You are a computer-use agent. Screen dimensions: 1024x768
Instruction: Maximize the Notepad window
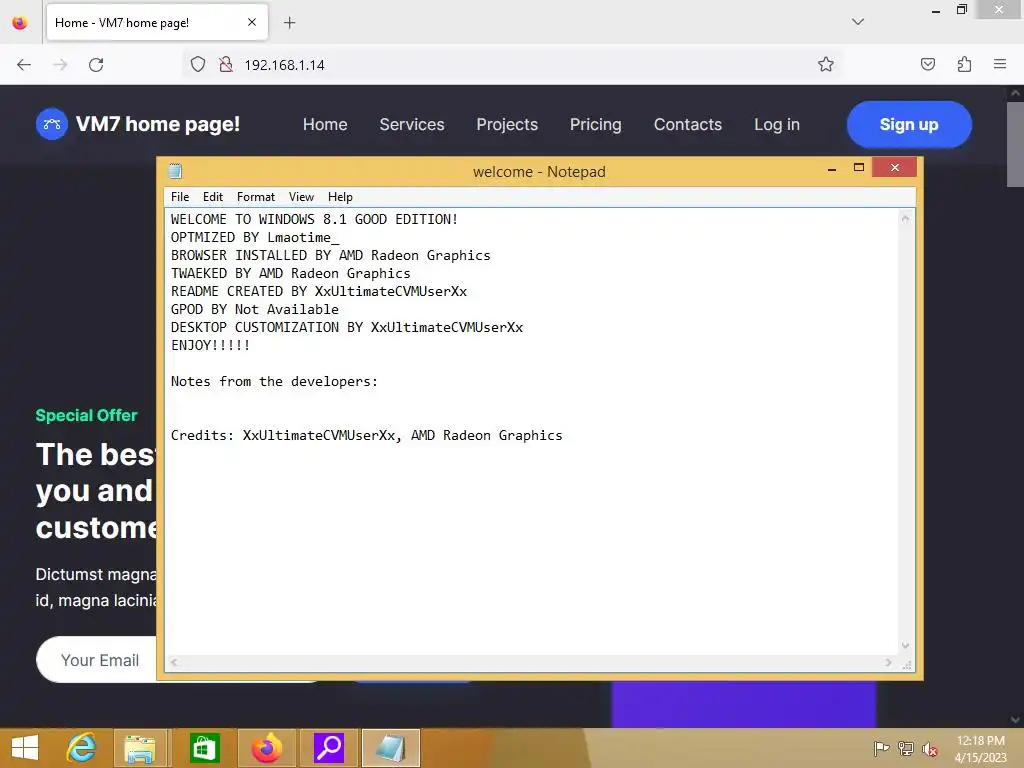click(x=859, y=168)
